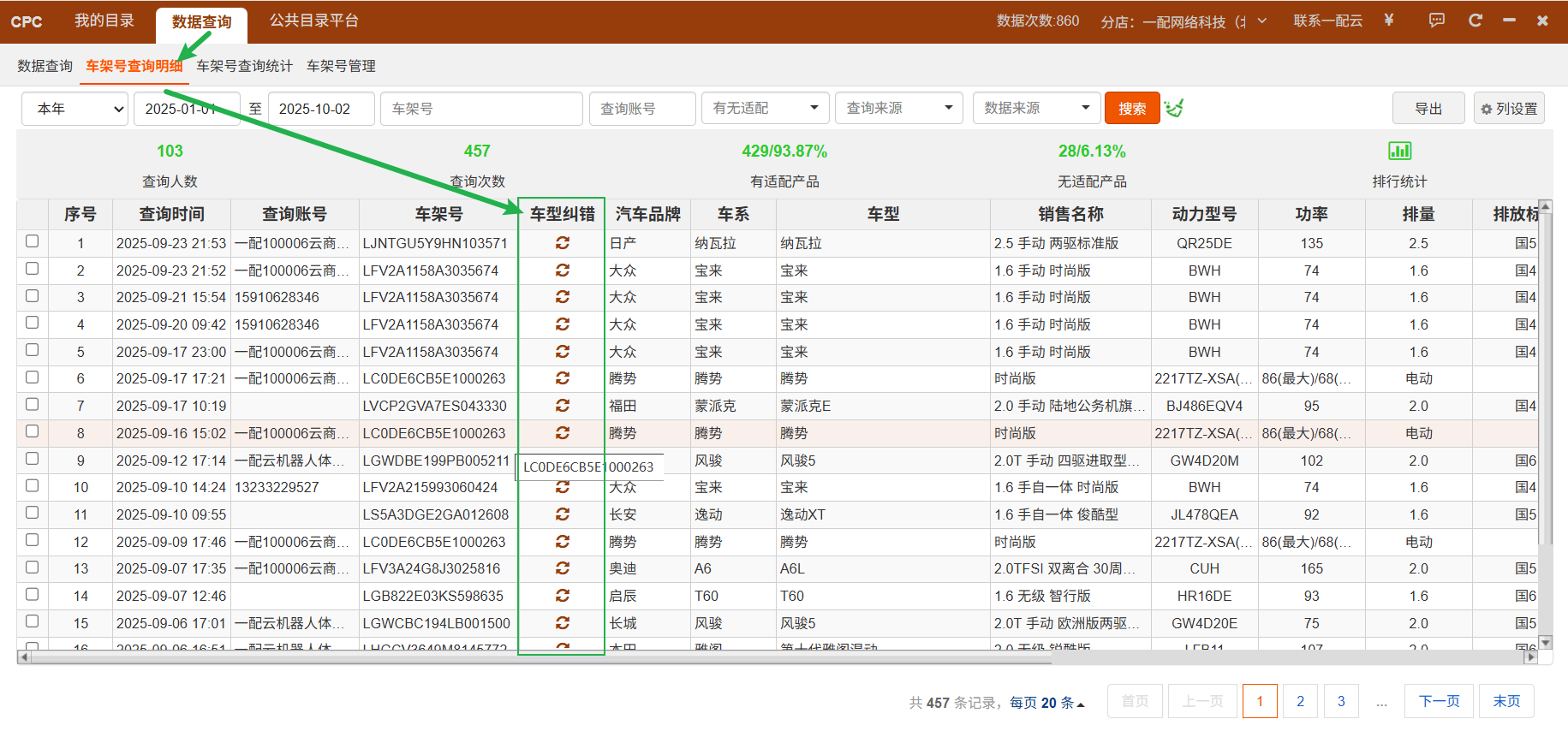Open the 车架号查询统计 sub-tab
Image resolution: width=1568 pixels, height=731 pixels.
tap(244, 66)
